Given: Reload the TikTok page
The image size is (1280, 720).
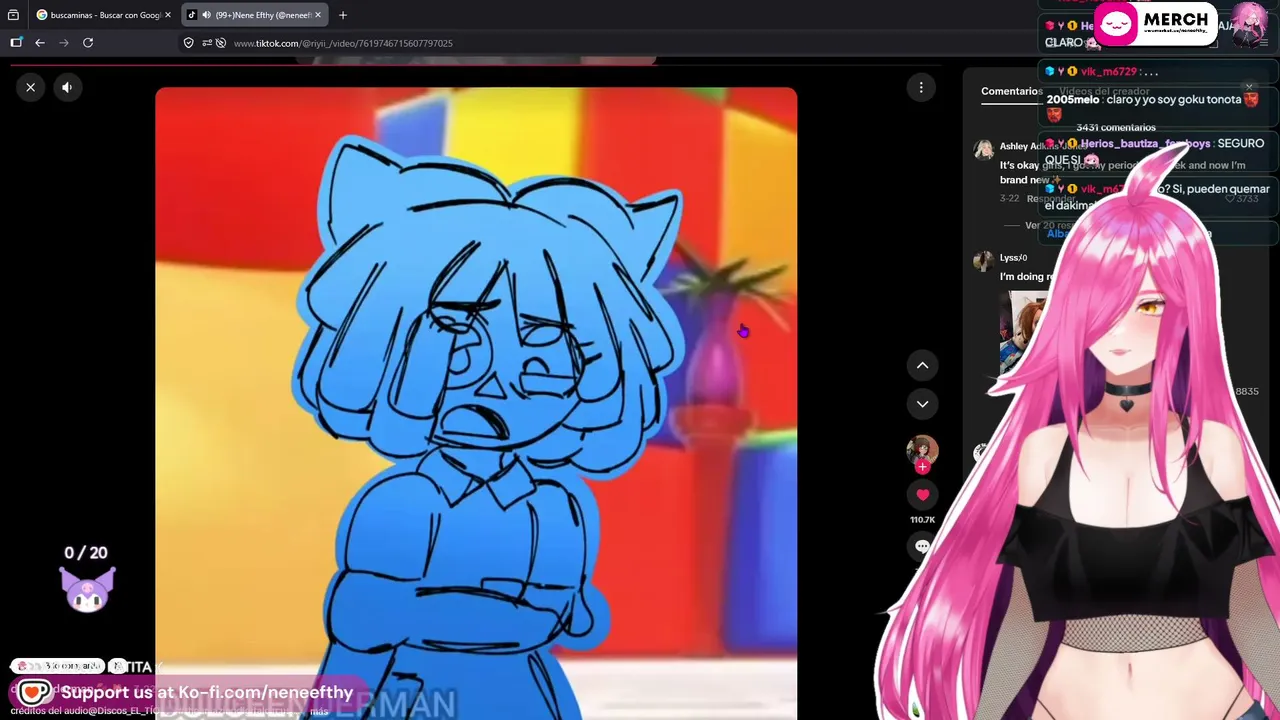Looking at the screenshot, I should (88, 43).
